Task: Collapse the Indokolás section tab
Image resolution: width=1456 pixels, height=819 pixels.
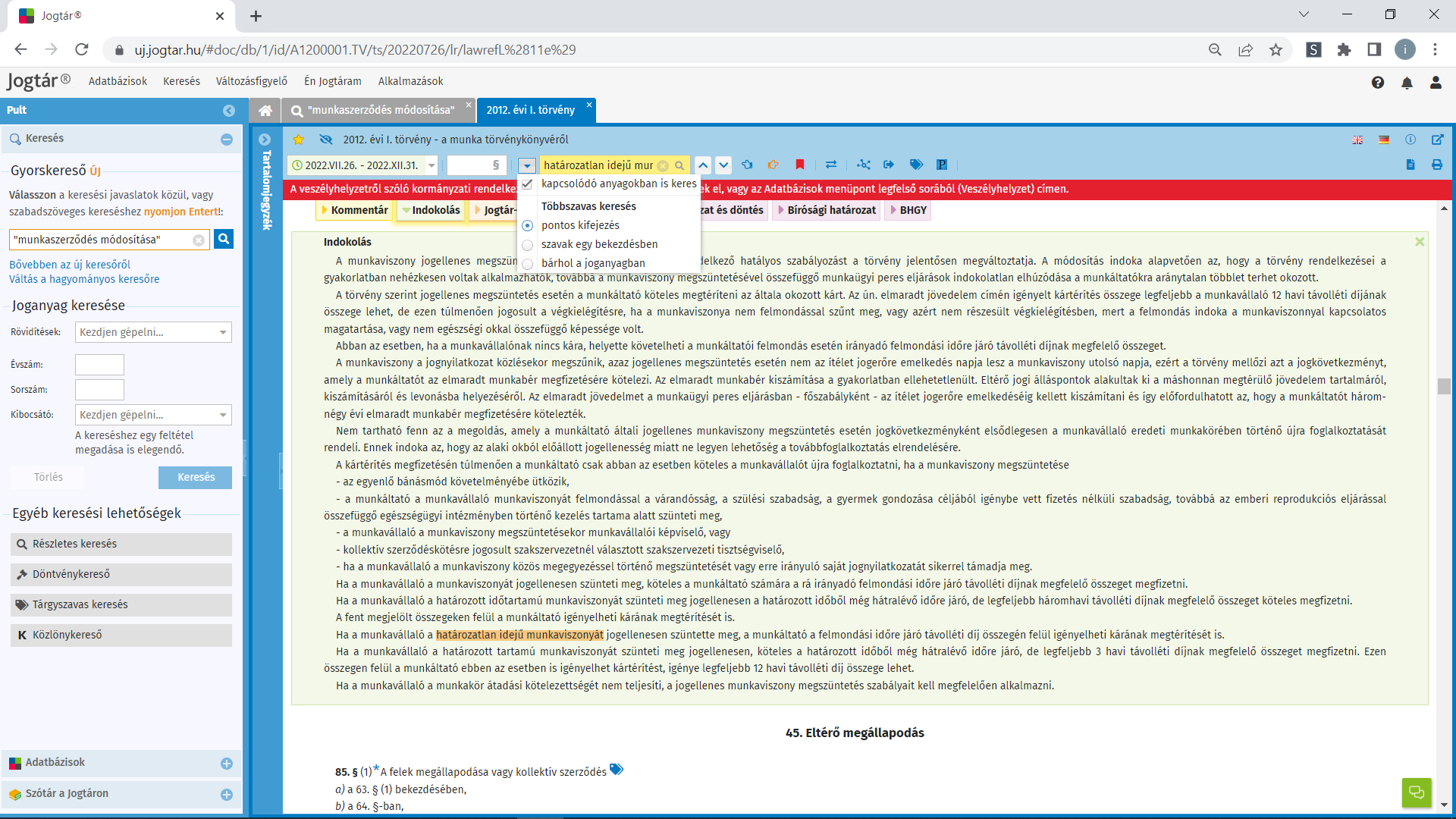Action: click(431, 210)
